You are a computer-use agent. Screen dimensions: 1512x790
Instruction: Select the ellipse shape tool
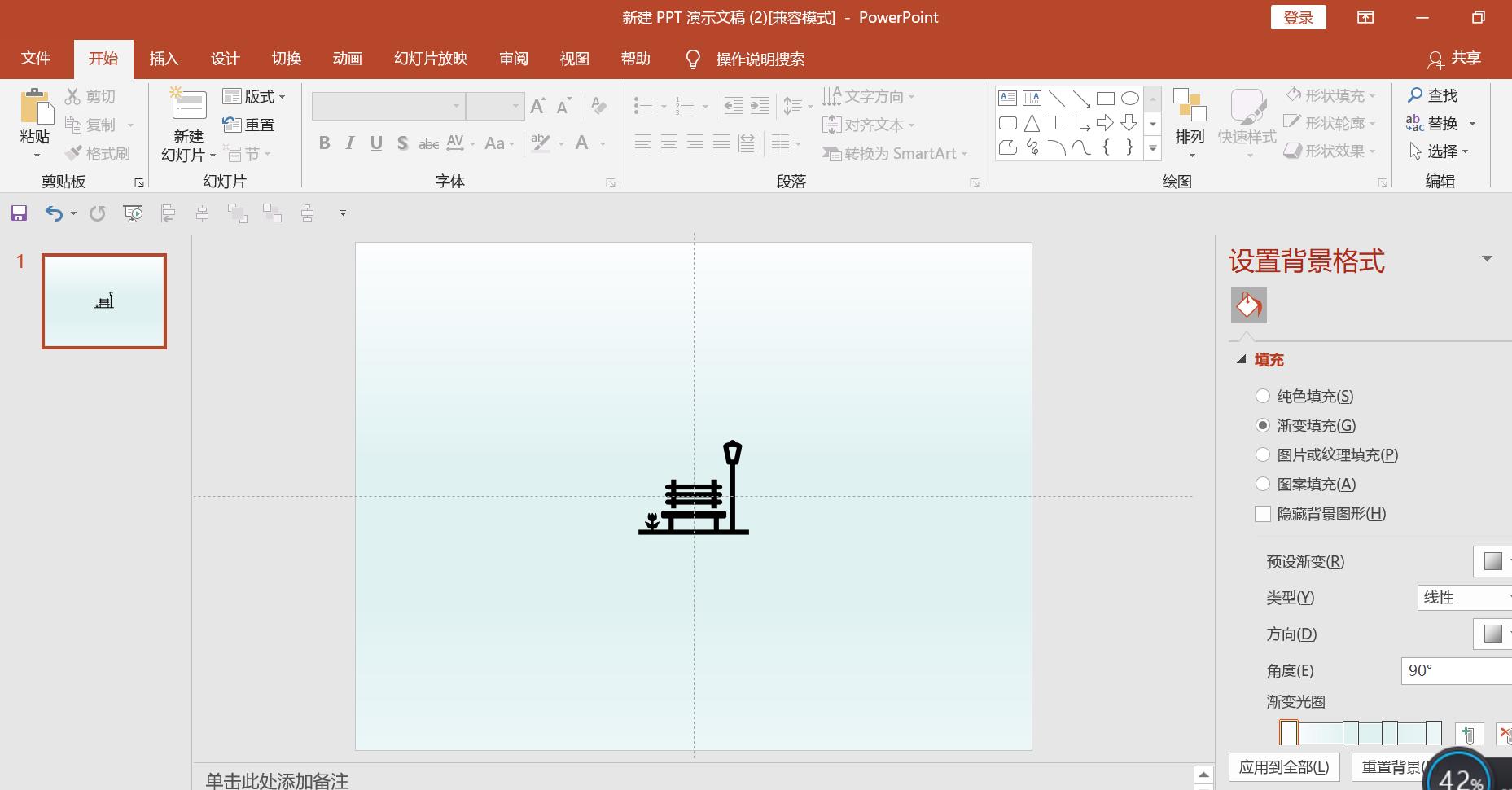[x=1130, y=98]
